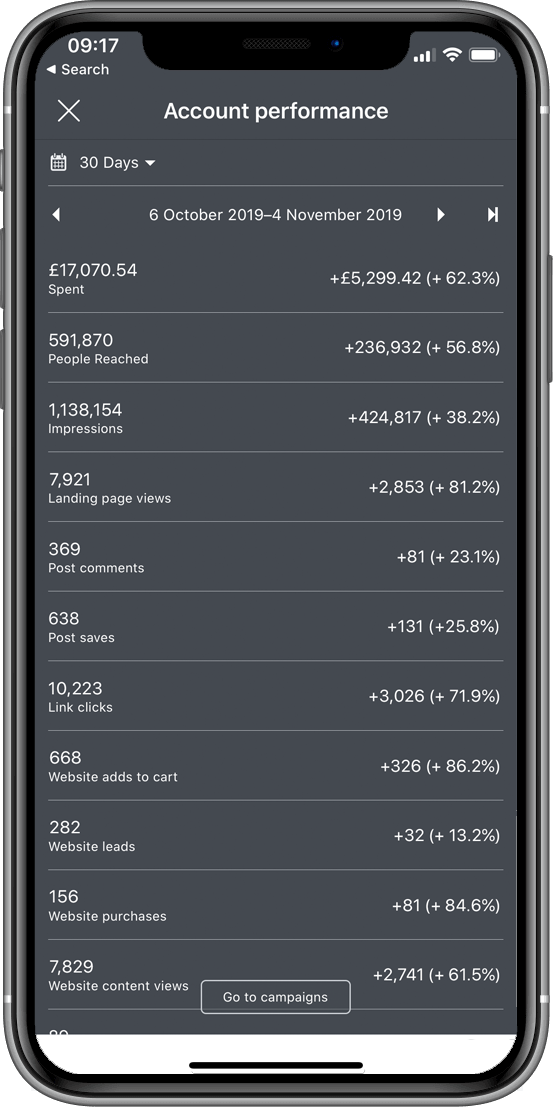Click the calendar icon beside 30 Days
The image size is (557, 1107).
(59, 162)
